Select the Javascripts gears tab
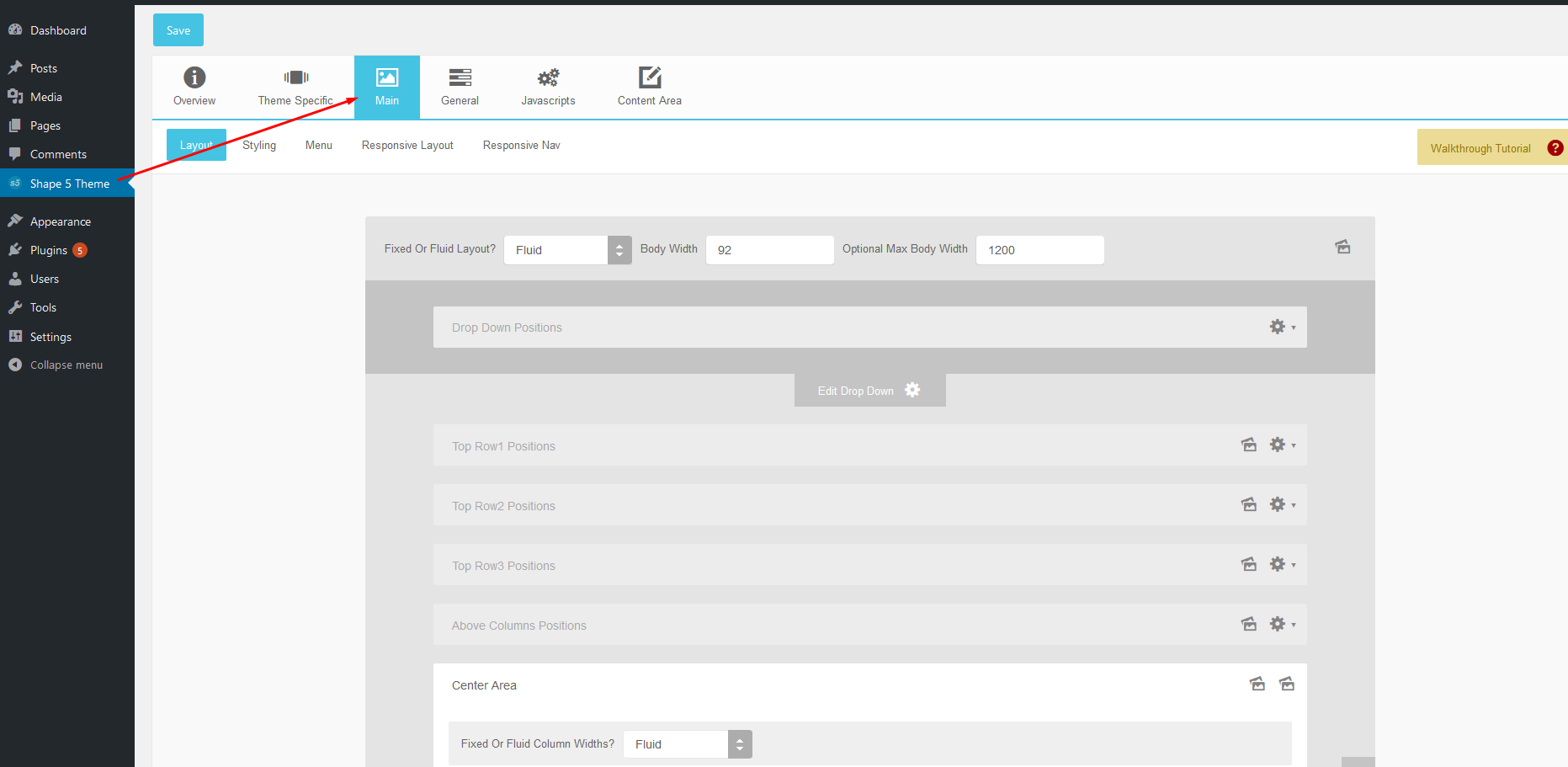This screenshot has width=1568, height=767. pyautogui.click(x=548, y=87)
